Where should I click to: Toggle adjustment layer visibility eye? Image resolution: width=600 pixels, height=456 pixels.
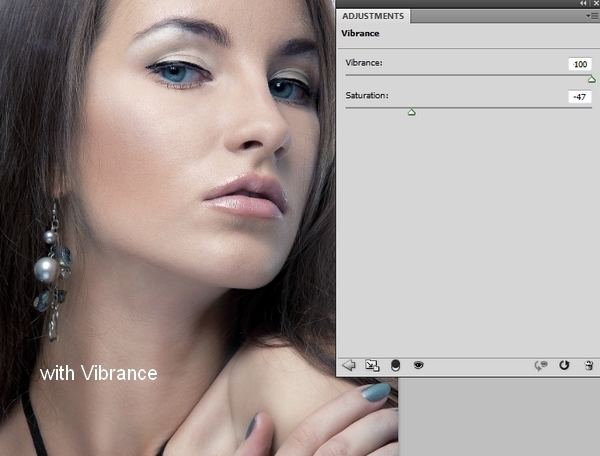pos(418,366)
